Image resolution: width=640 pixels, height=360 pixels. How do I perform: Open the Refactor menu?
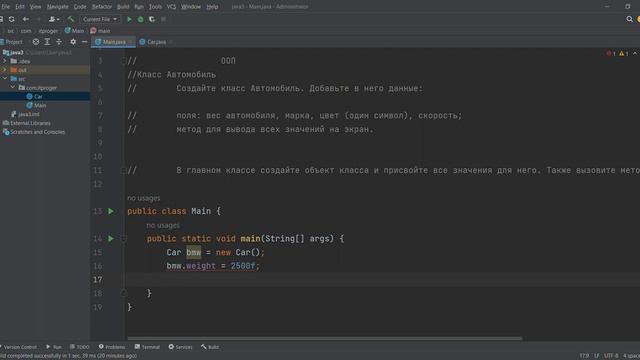point(102,7)
